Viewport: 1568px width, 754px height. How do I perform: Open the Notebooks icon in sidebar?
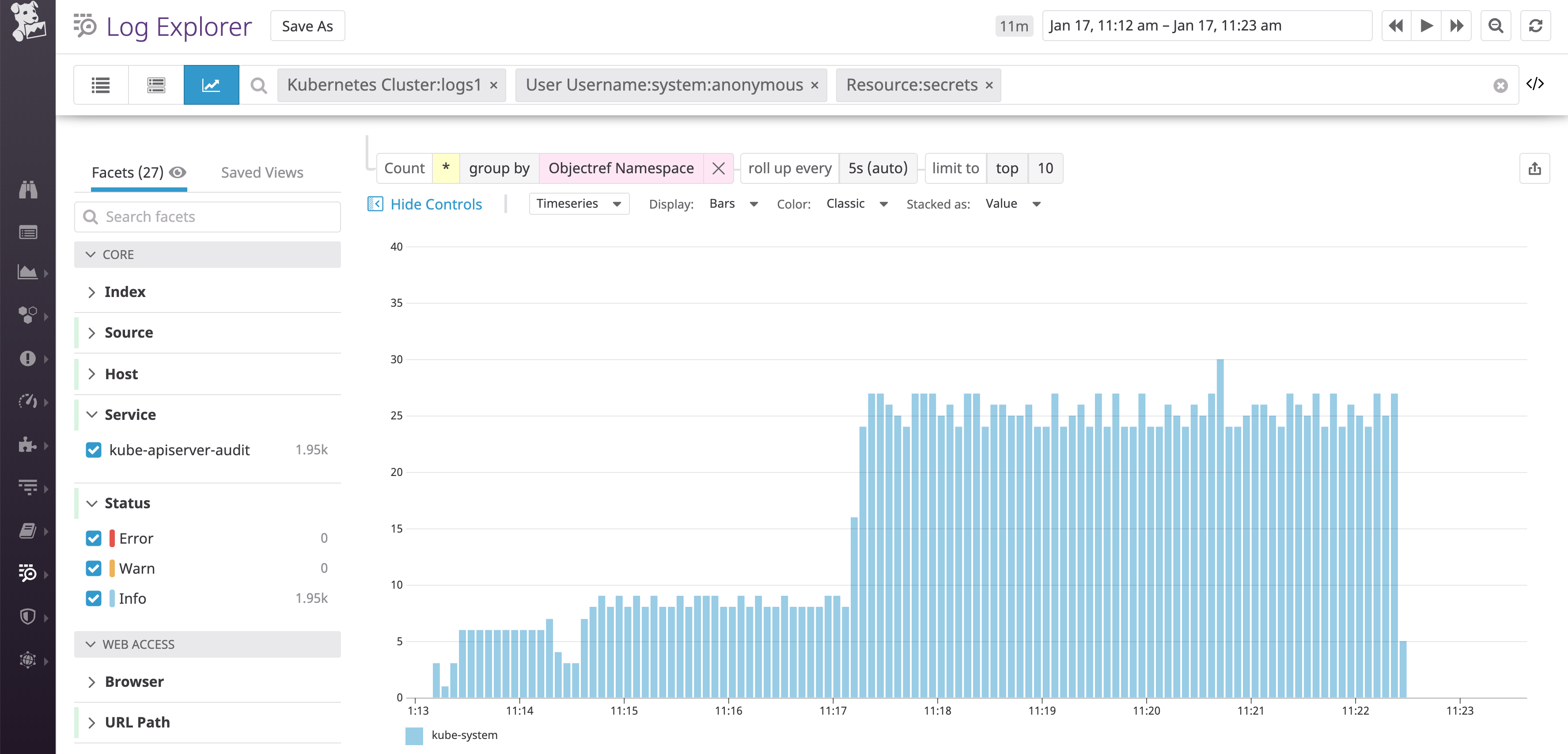(28, 530)
